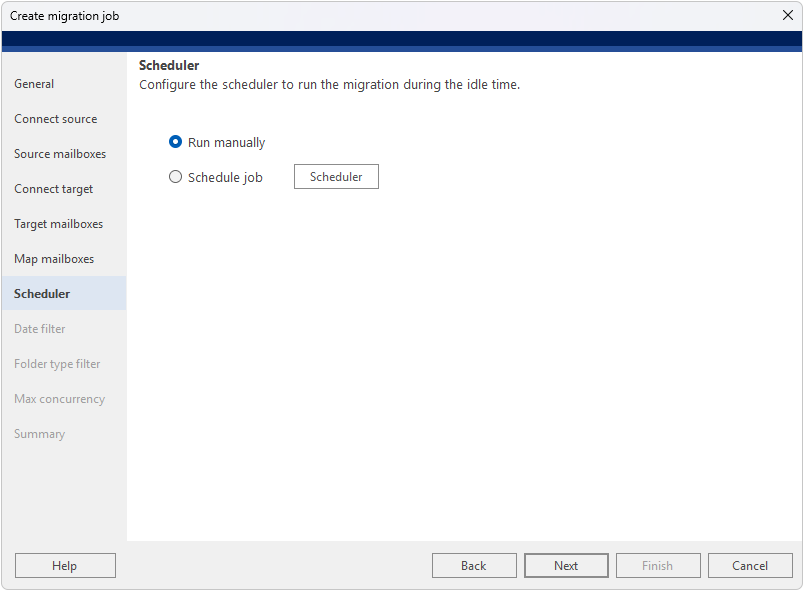Select the Run manually radio button

(175, 142)
